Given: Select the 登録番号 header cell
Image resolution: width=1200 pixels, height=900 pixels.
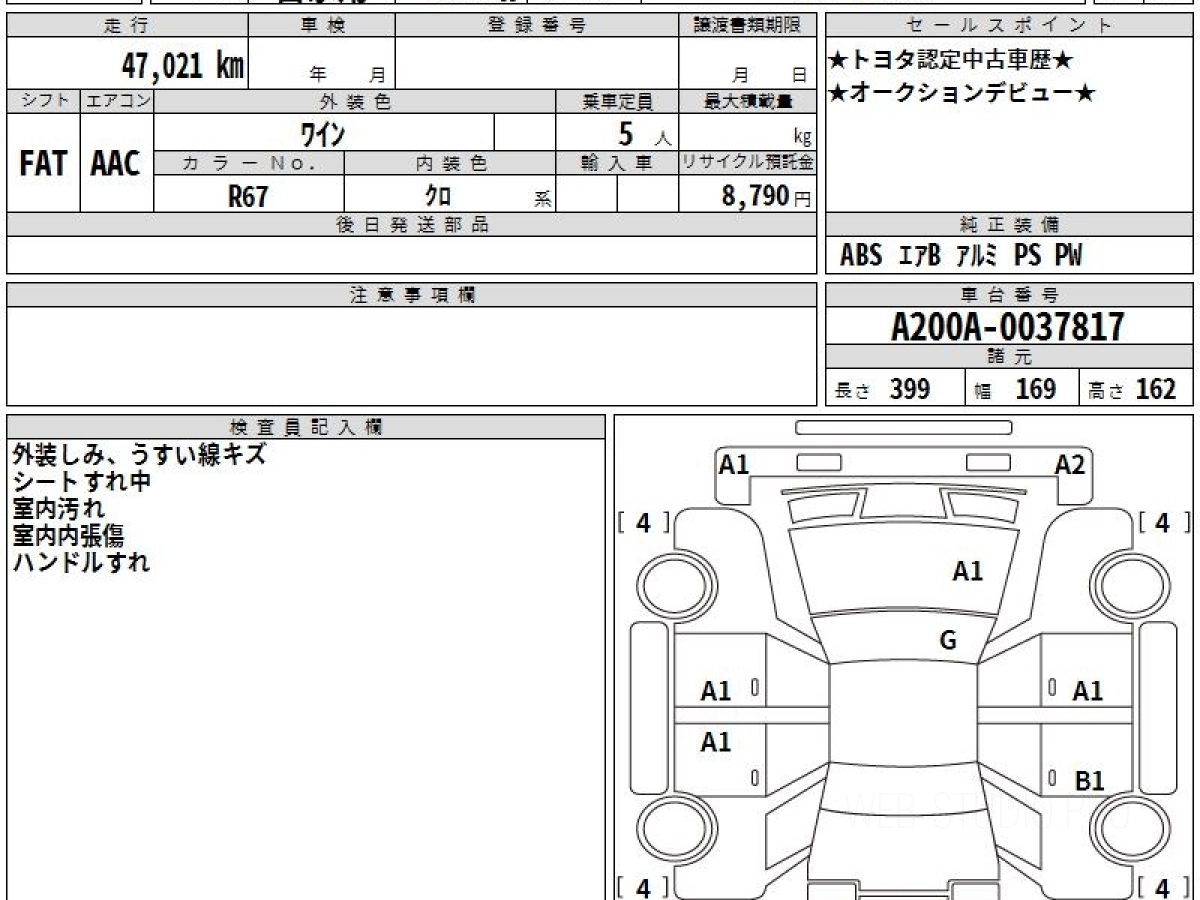Looking at the screenshot, I should 537,26.
